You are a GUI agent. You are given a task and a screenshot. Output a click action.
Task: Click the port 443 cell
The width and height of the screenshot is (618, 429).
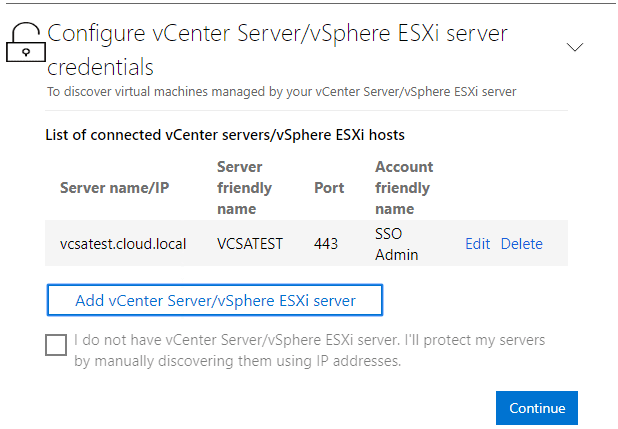pyautogui.click(x=326, y=244)
